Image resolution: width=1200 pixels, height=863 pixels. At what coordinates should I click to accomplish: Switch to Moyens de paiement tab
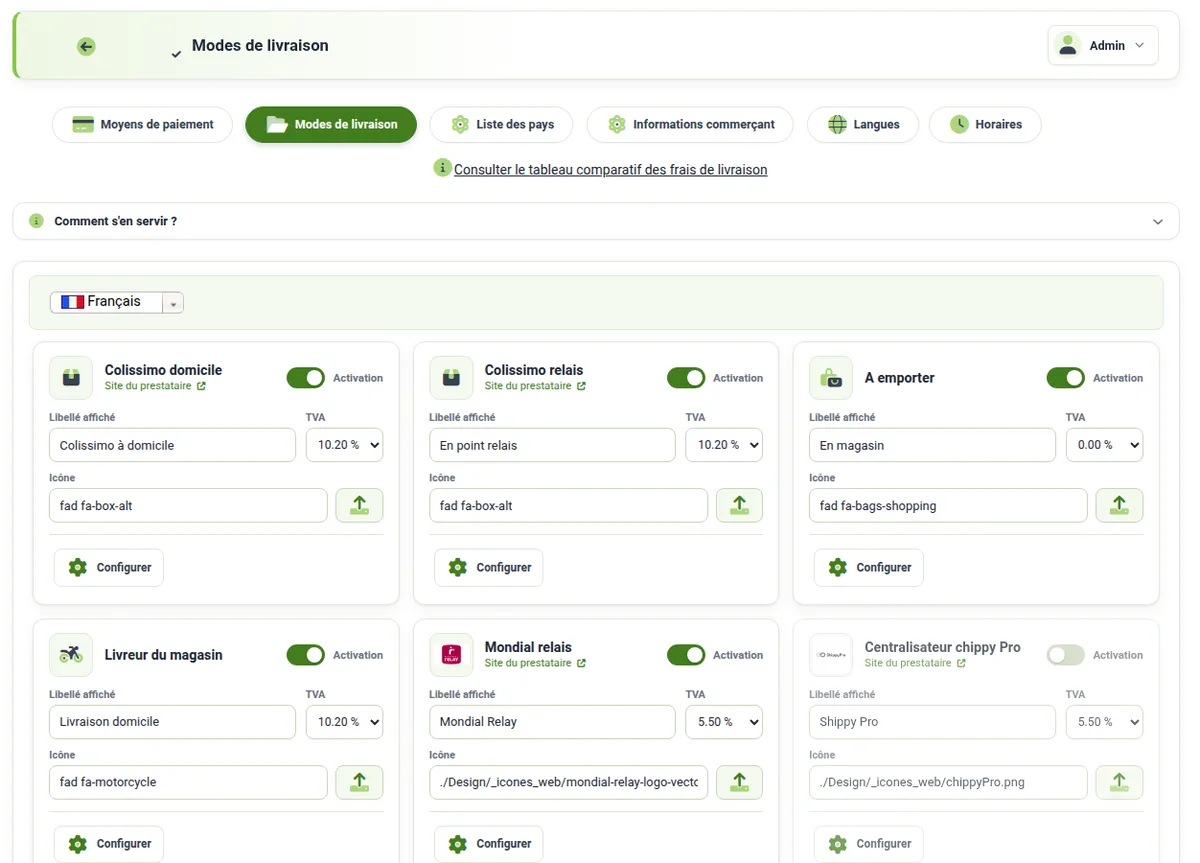click(142, 125)
